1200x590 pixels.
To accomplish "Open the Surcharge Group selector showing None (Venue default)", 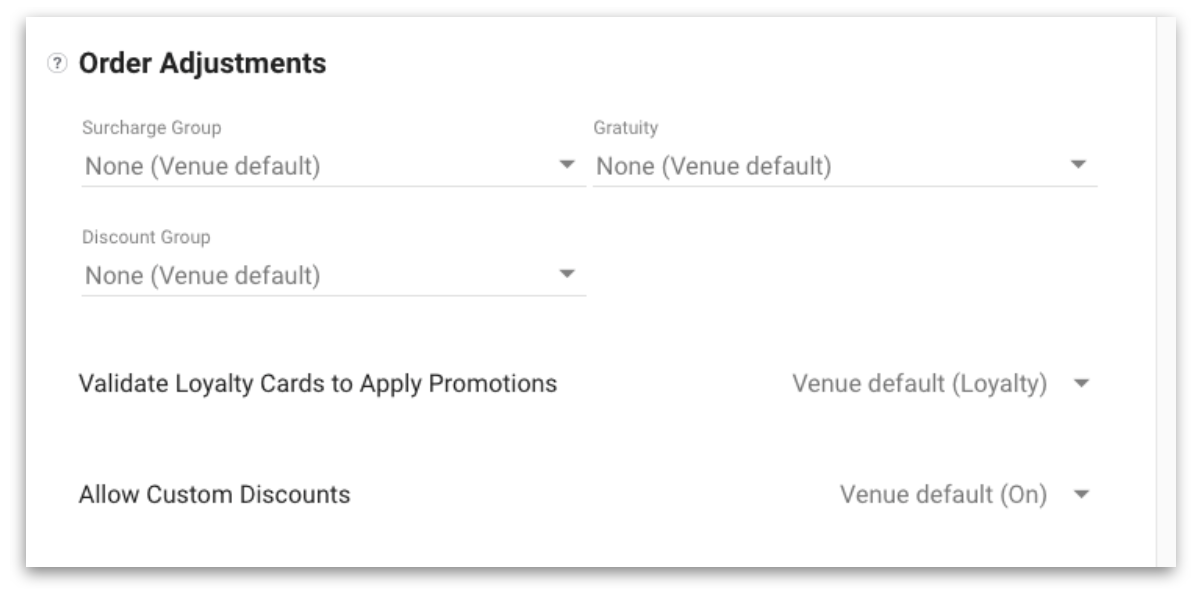I will (x=333, y=166).
